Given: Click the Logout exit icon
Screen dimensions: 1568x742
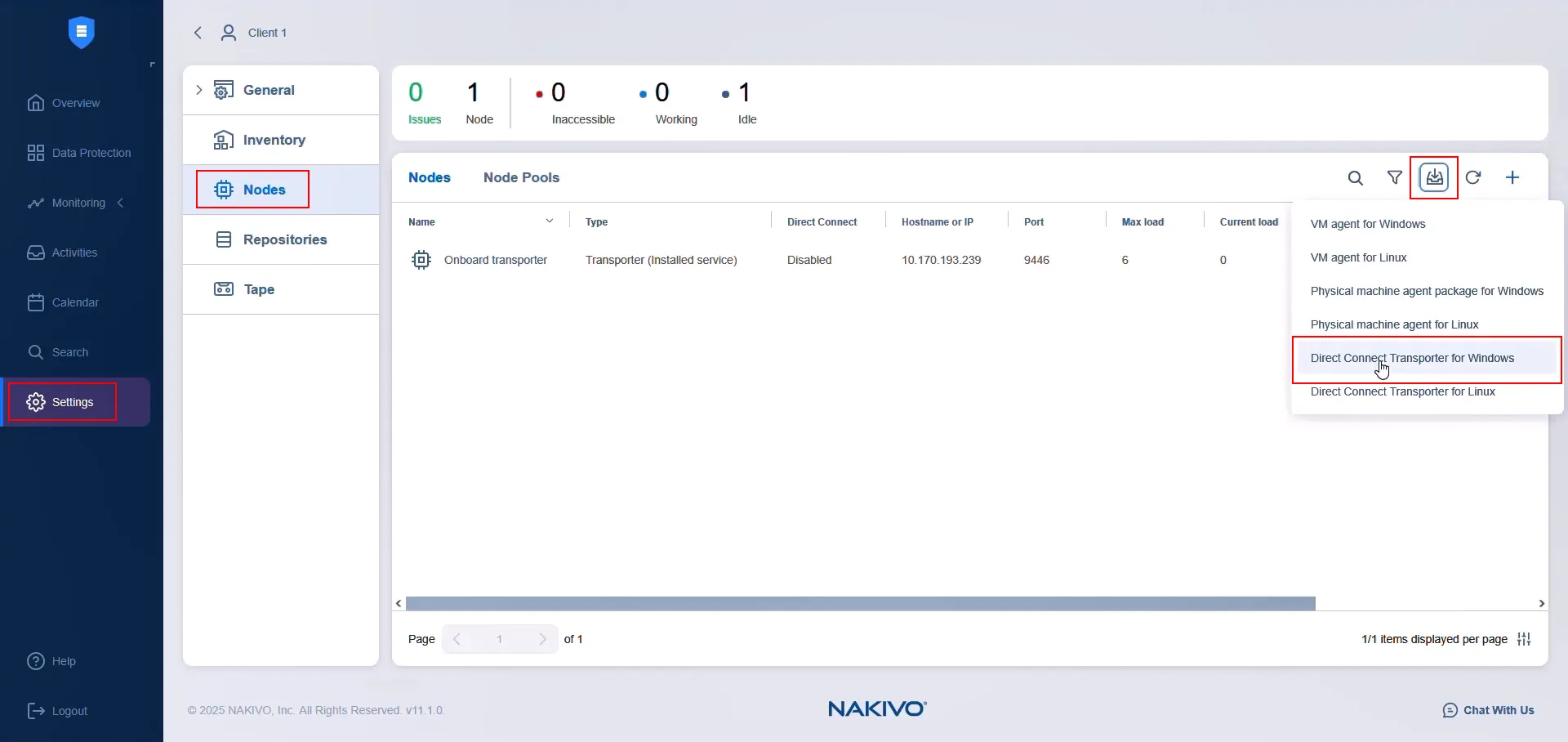Looking at the screenshot, I should (x=36, y=711).
